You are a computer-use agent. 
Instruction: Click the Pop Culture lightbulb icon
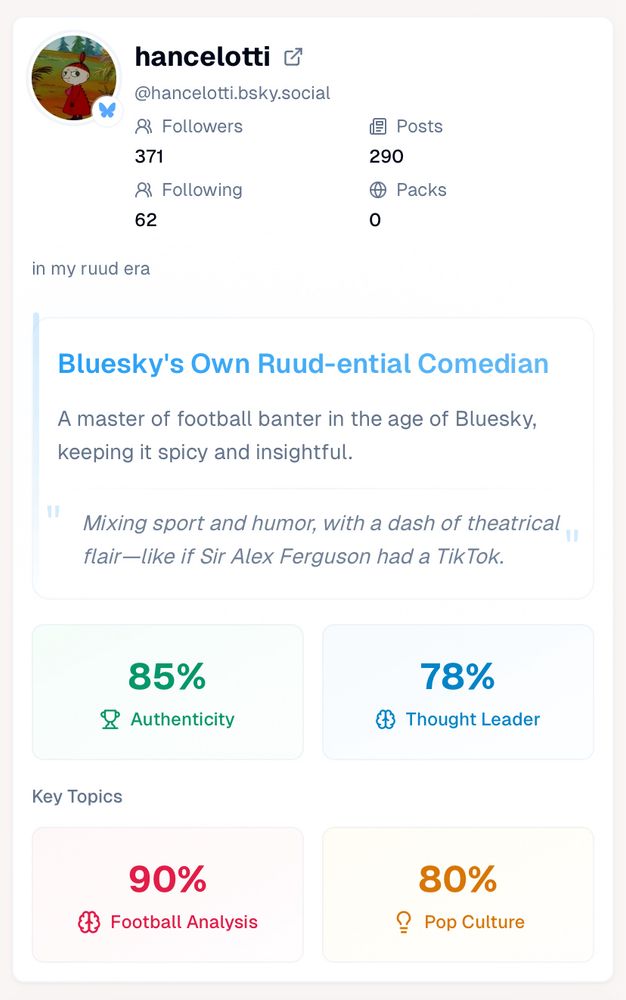(x=404, y=922)
